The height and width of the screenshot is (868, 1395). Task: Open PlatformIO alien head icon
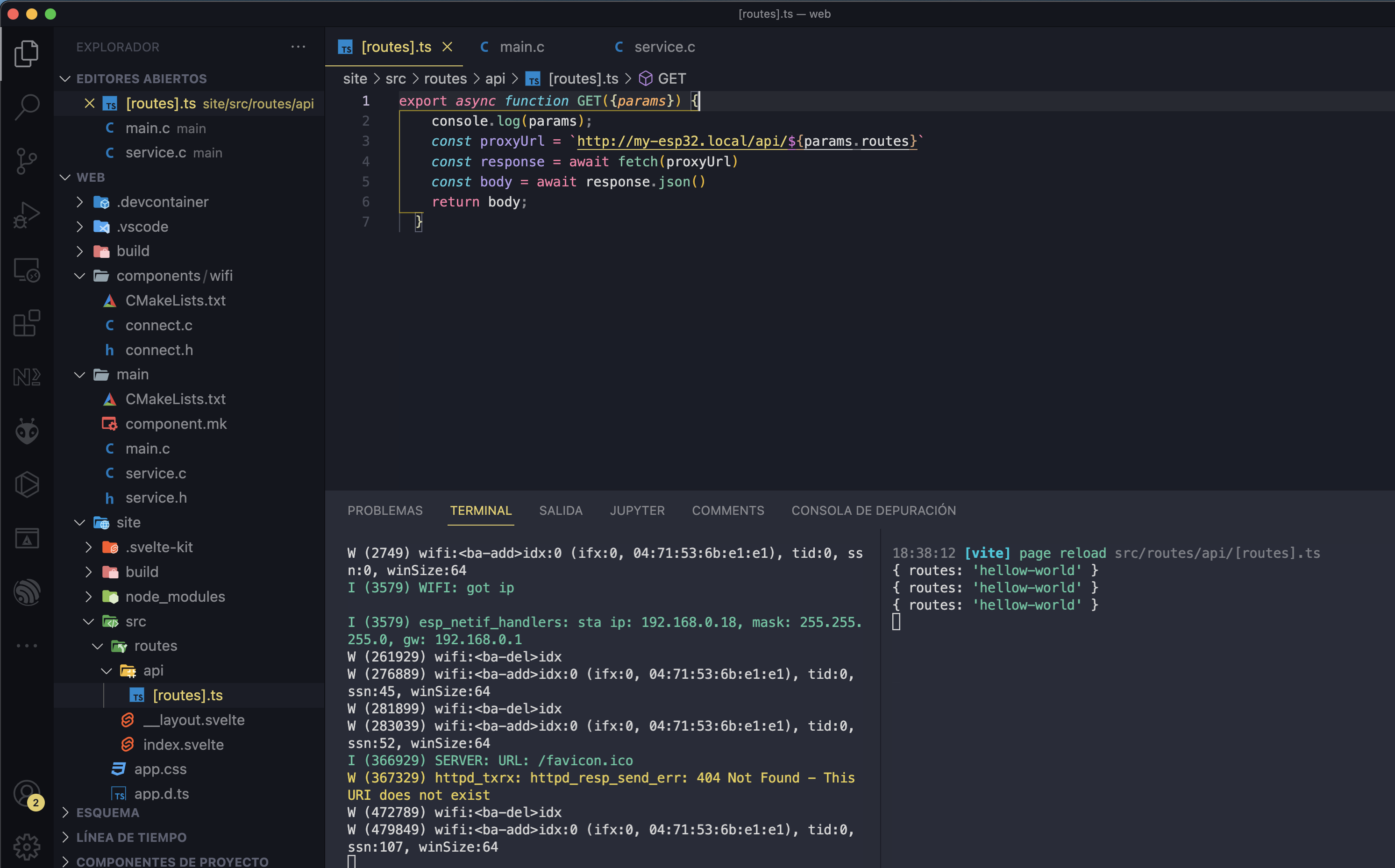pyautogui.click(x=27, y=431)
